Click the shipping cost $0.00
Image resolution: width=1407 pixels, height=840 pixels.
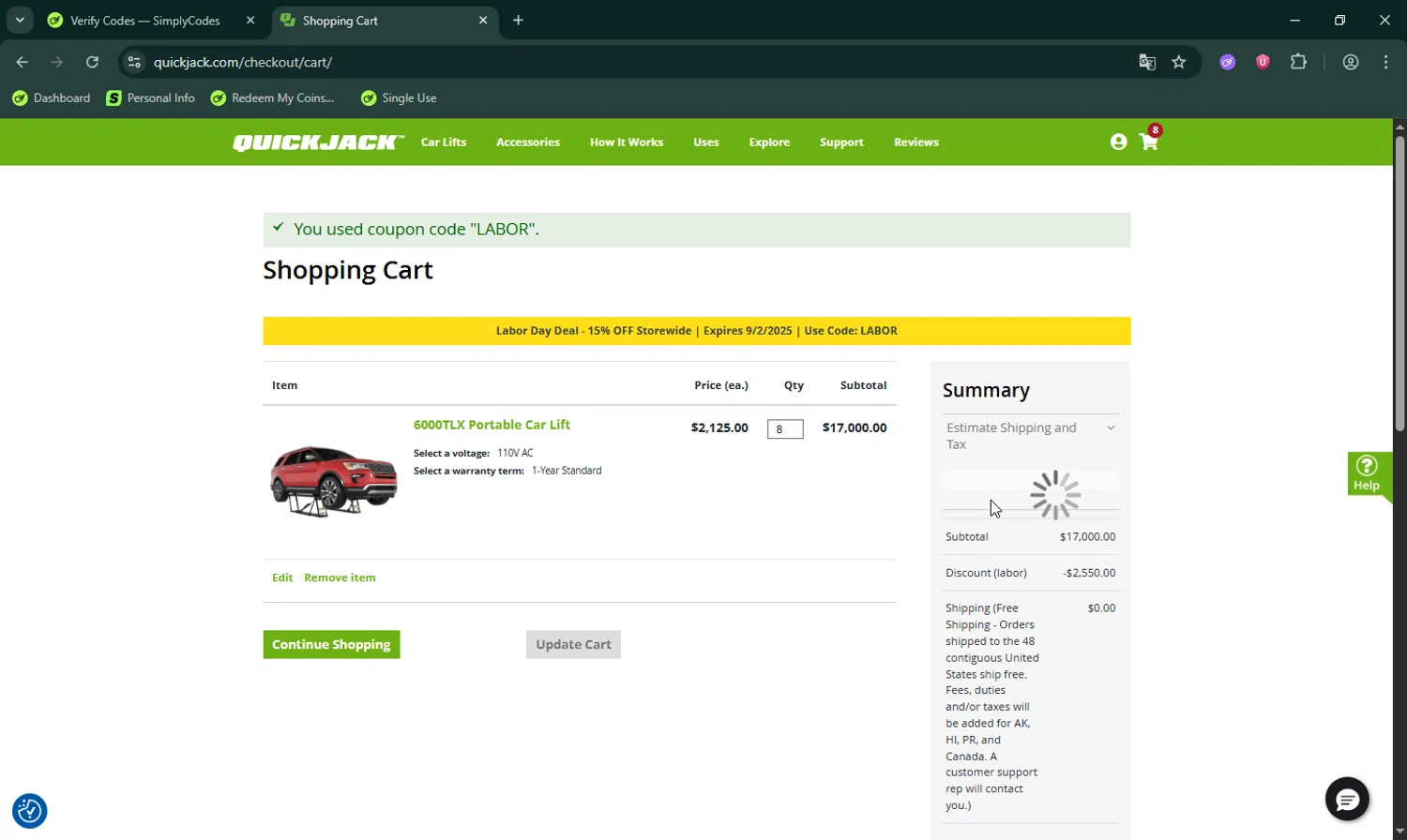tap(1101, 608)
